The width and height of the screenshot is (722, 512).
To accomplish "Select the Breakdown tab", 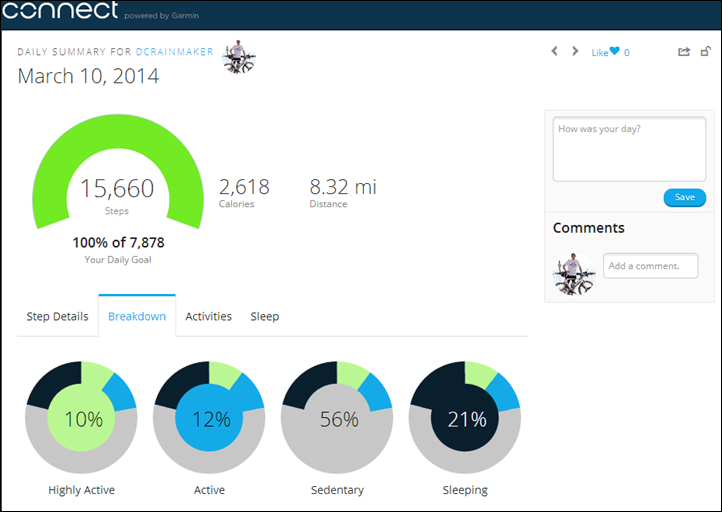I will (137, 316).
